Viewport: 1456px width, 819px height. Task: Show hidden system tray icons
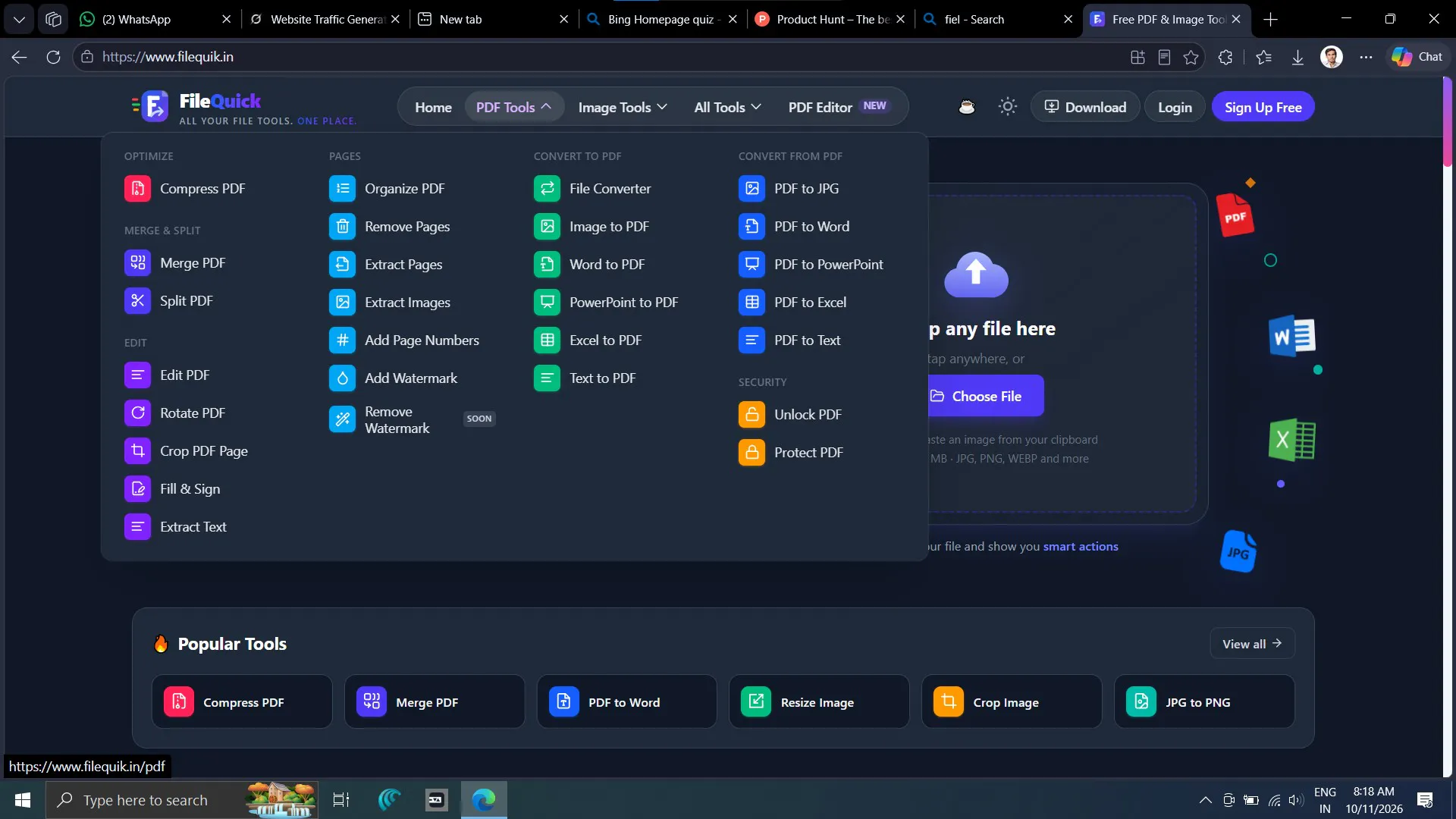tap(1205, 800)
